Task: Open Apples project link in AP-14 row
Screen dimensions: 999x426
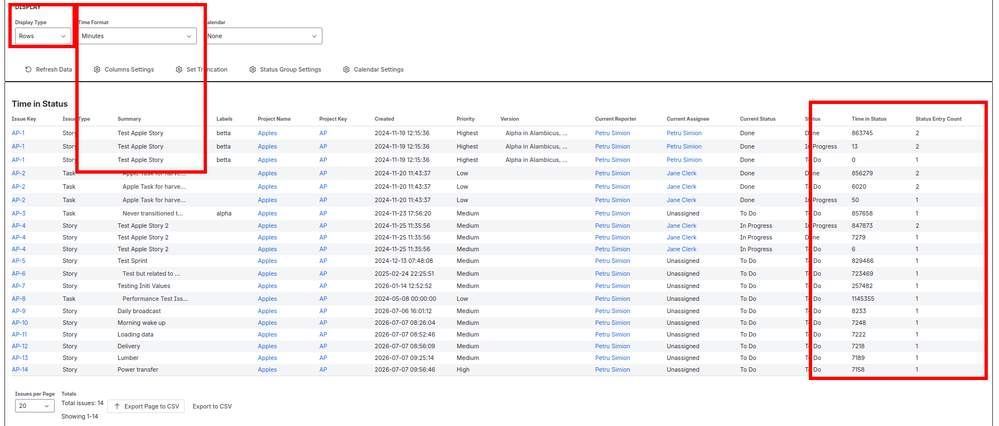Action: tap(267, 369)
